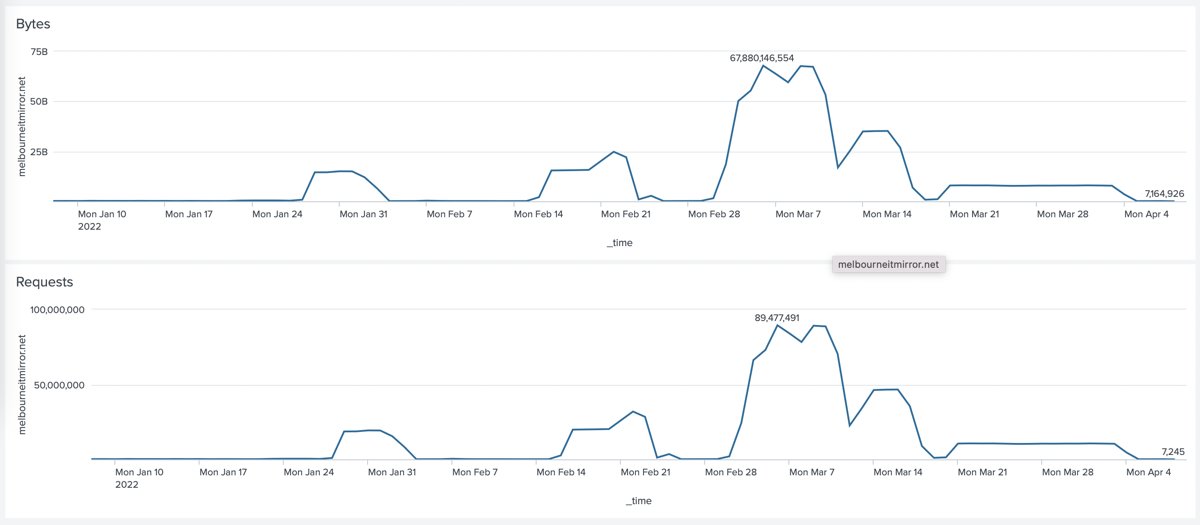Select Mon Feb 21 tick in Bytes chart

[625, 213]
